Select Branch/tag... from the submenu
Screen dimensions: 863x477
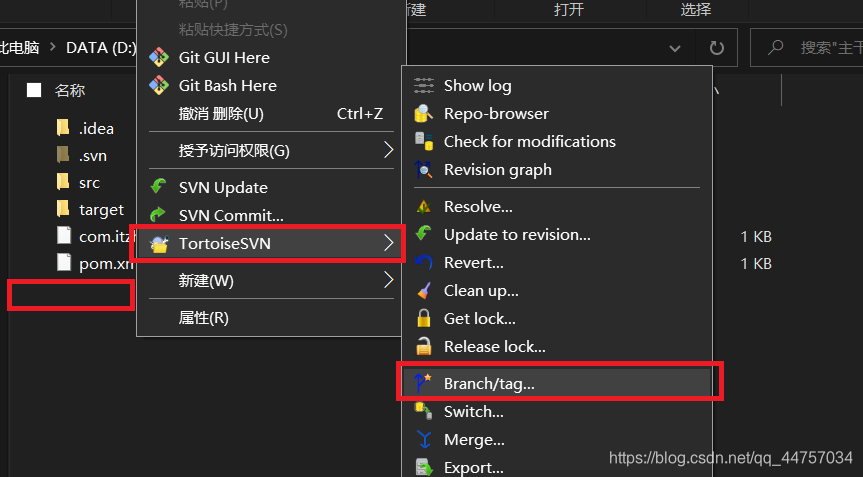click(489, 383)
